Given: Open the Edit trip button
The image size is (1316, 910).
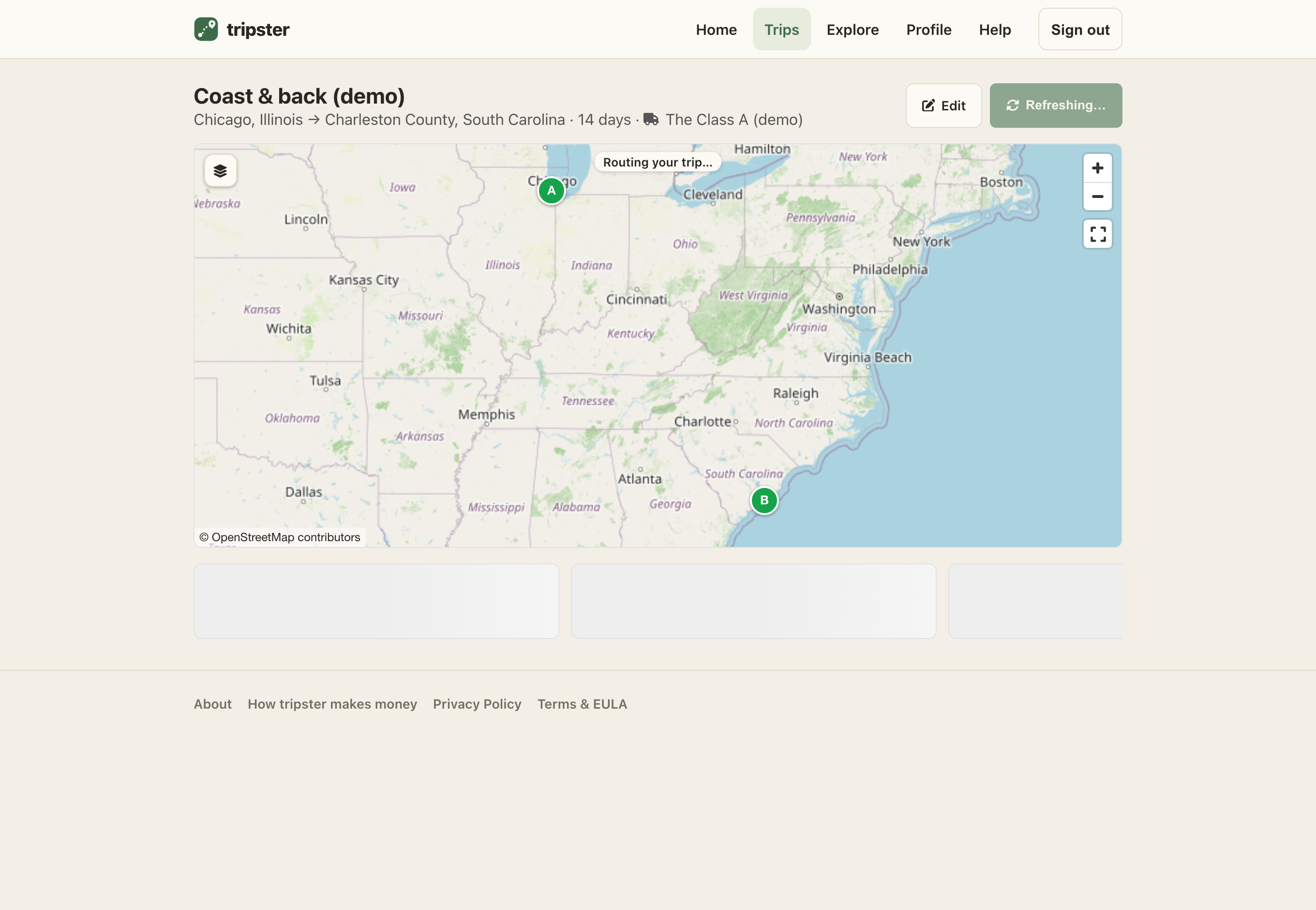Looking at the screenshot, I should coord(943,106).
